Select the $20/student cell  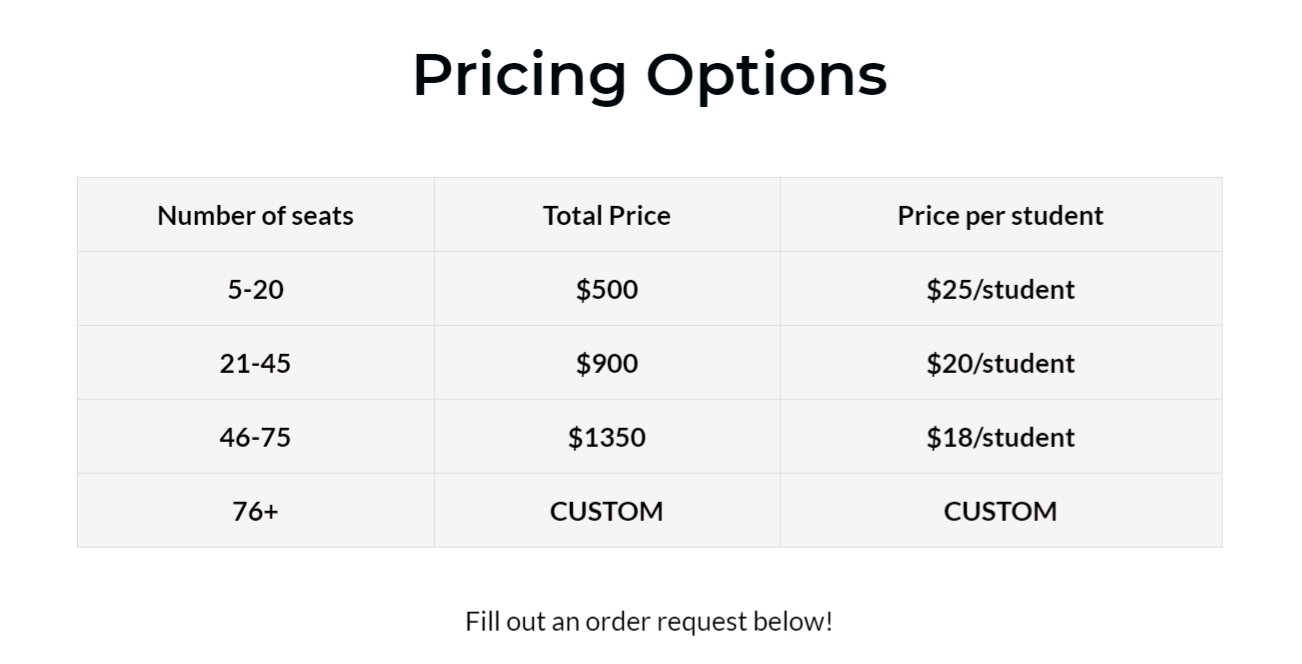tap(1001, 363)
